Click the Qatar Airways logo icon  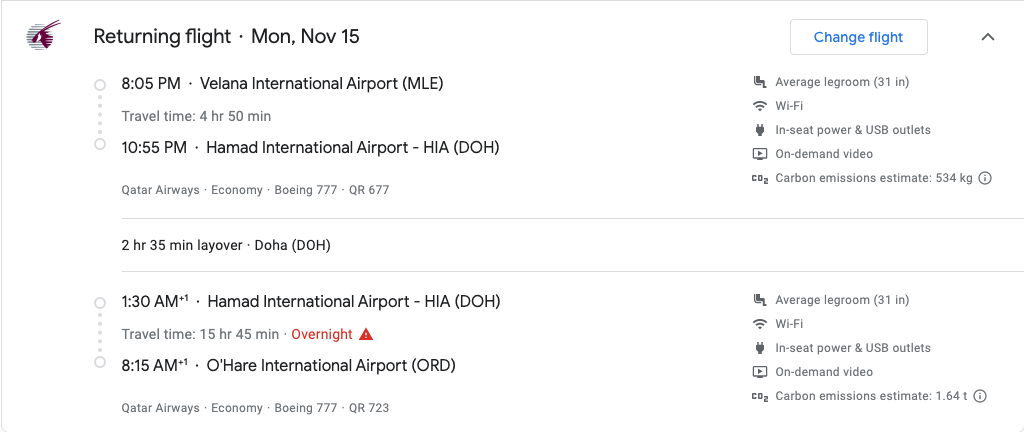pos(43,35)
